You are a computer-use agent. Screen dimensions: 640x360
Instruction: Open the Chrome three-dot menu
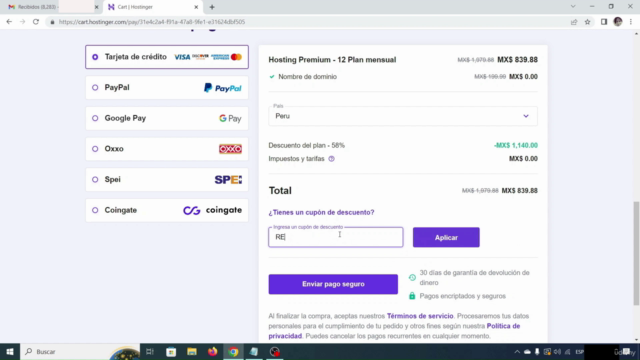point(631,22)
